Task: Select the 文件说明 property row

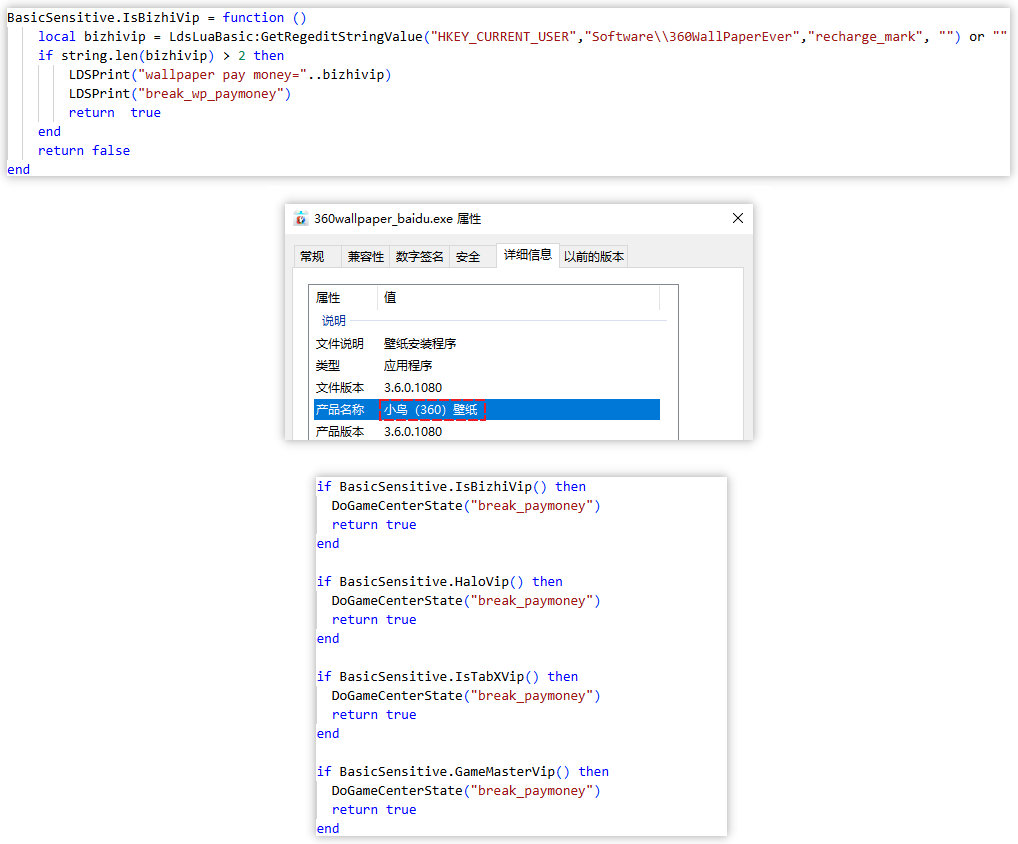Action: [x=340, y=344]
